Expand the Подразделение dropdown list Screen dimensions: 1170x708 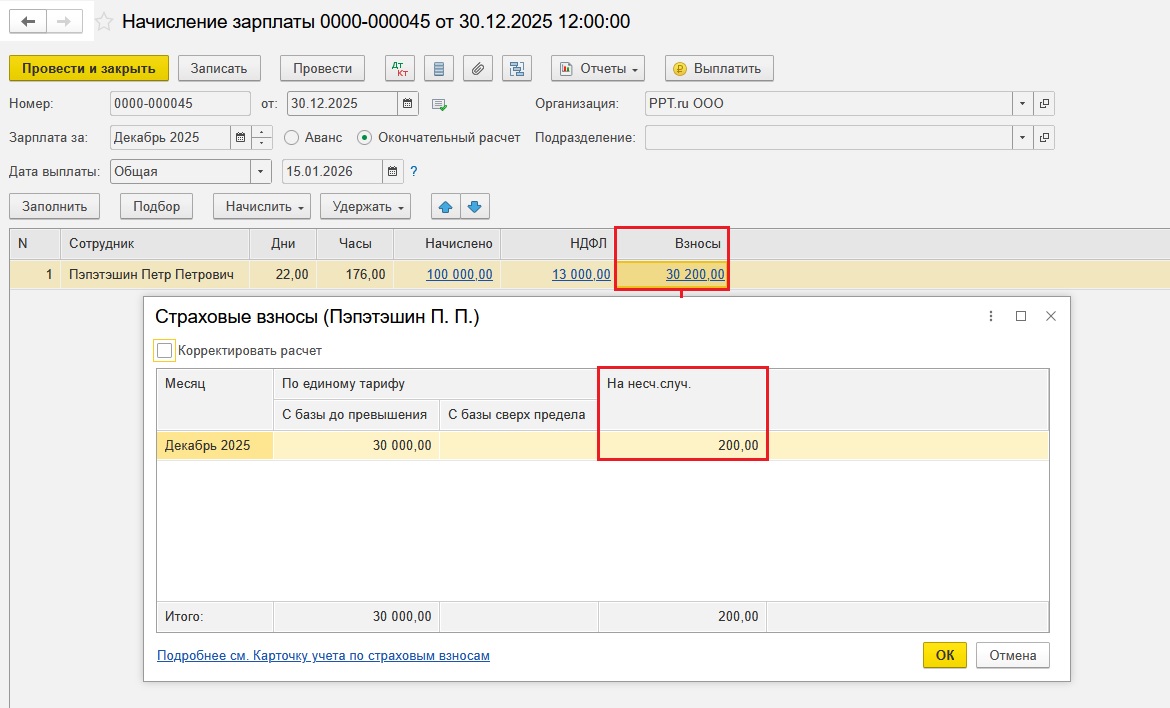click(x=1021, y=137)
